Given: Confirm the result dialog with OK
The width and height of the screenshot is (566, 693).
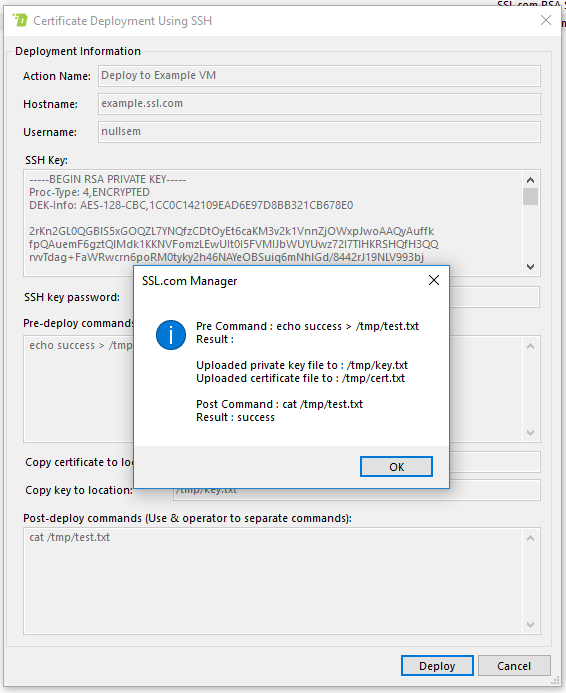Looking at the screenshot, I should tap(396, 467).
